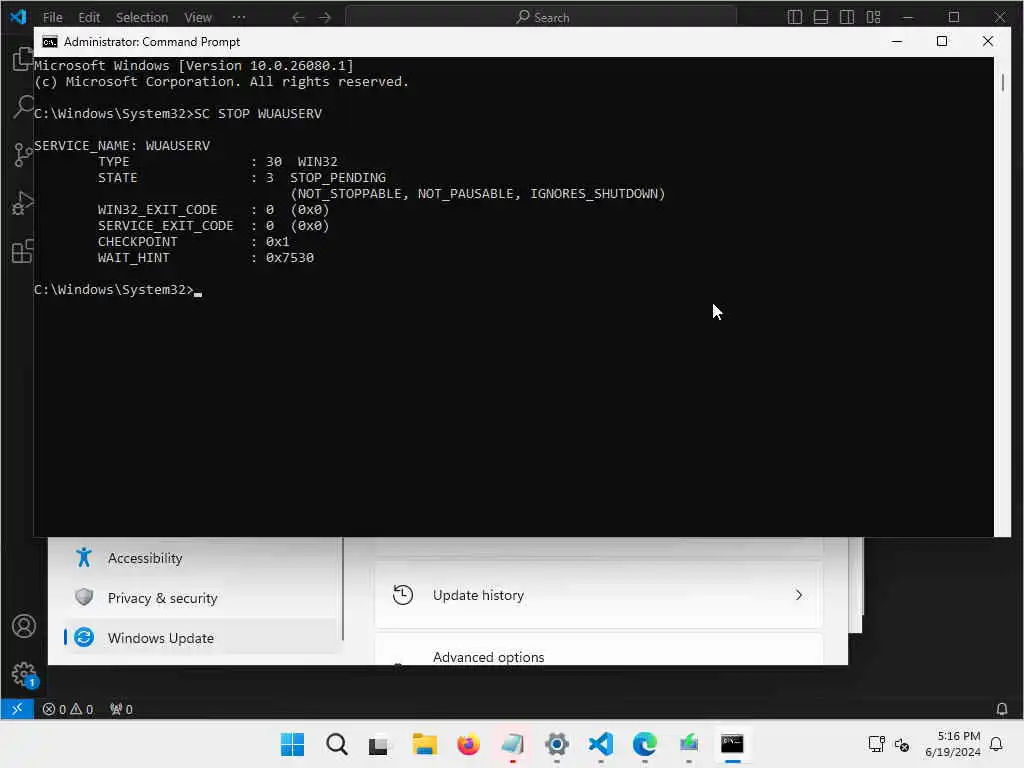This screenshot has width=1024, height=768.
Task: Click the remote window indicator in status bar
Action: pos(17,709)
